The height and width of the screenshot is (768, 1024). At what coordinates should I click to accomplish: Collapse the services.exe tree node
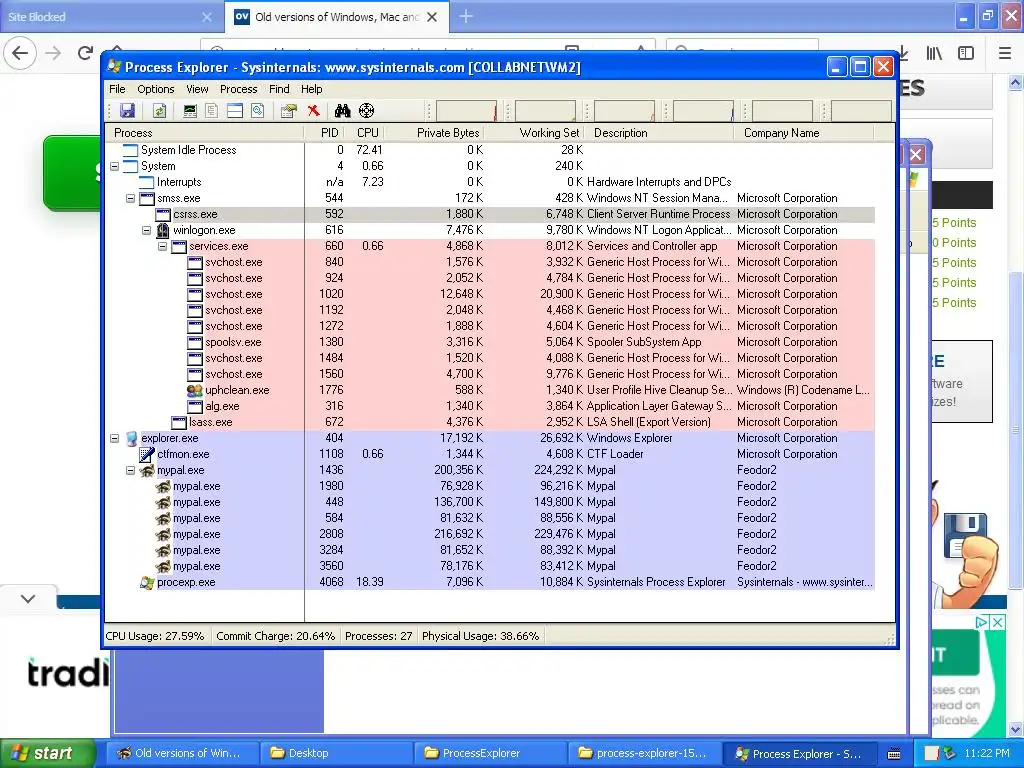pyautogui.click(x=163, y=246)
